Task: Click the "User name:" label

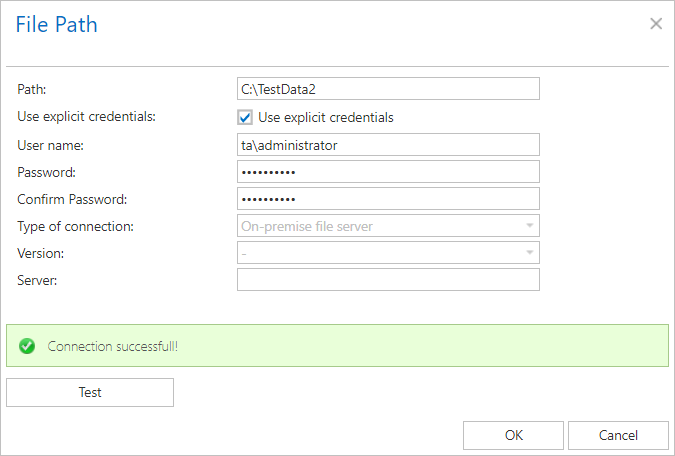Action: [x=49, y=145]
